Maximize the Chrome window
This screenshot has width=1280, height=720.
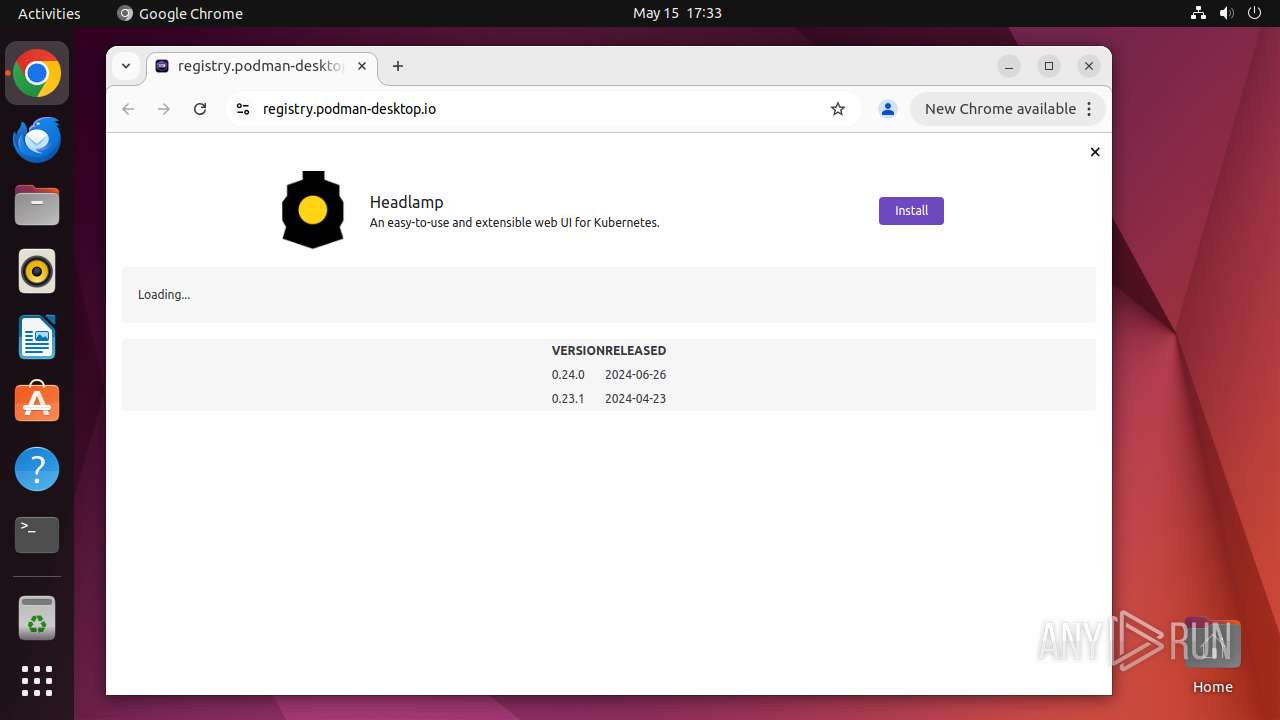pyautogui.click(x=1049, y=66)
